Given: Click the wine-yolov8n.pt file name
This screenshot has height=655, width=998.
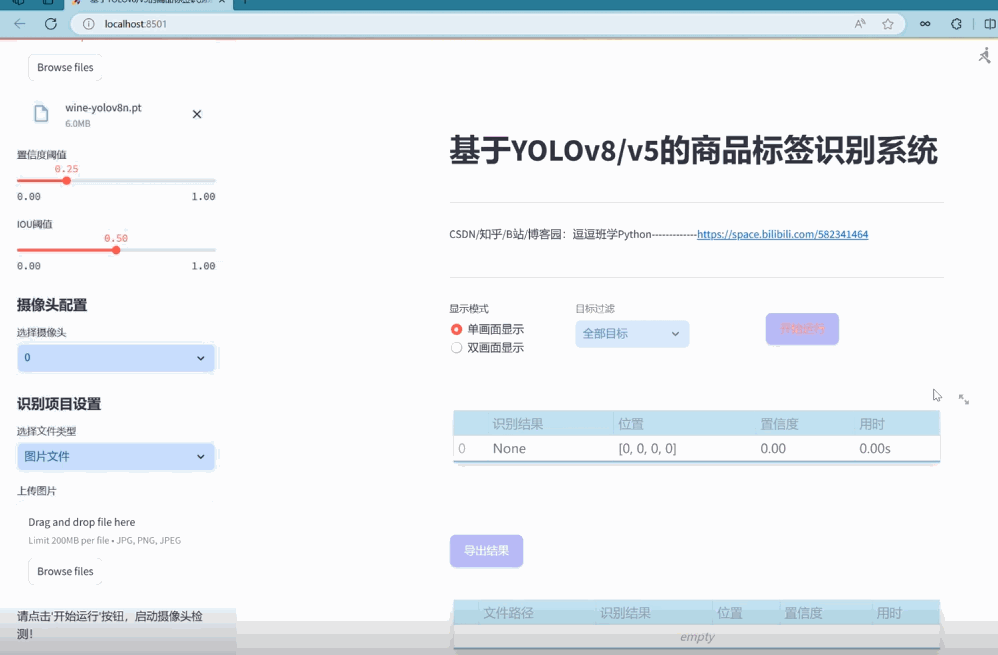Looking at the screenshot, I should [103, 108].
